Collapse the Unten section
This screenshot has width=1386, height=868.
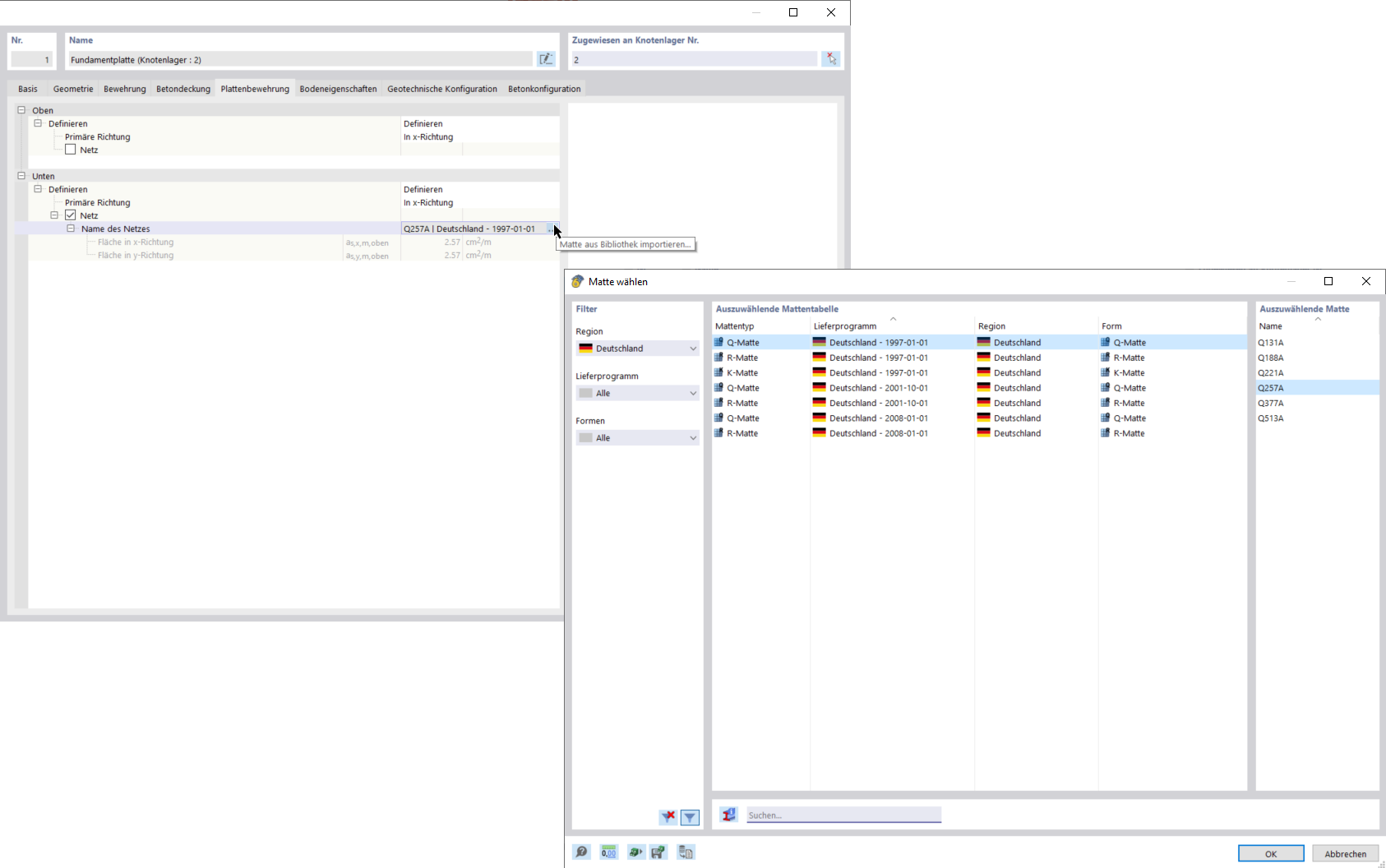click(21, 176)
